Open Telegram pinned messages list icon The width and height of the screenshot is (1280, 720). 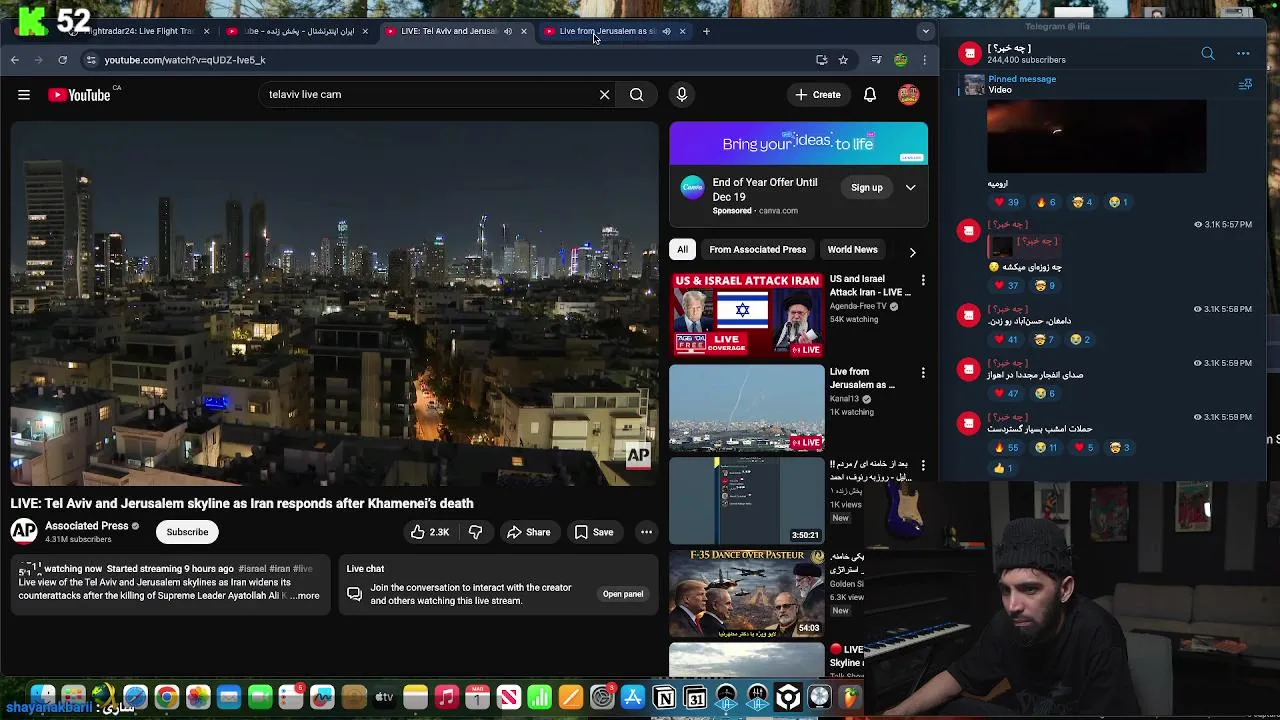1245,85
